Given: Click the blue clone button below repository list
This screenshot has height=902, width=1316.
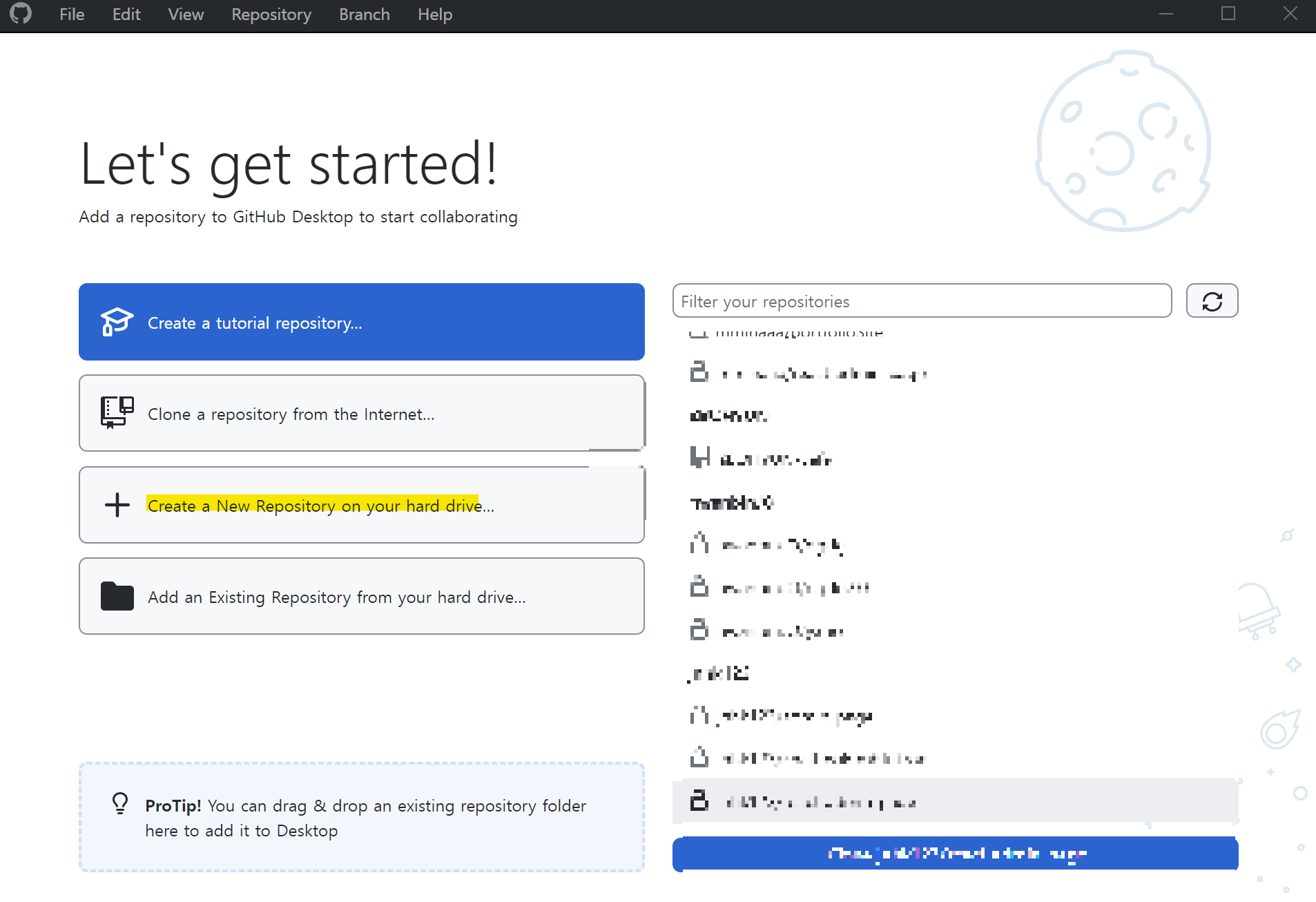Looking at the screenshot, I should click(x=956, y=854).
